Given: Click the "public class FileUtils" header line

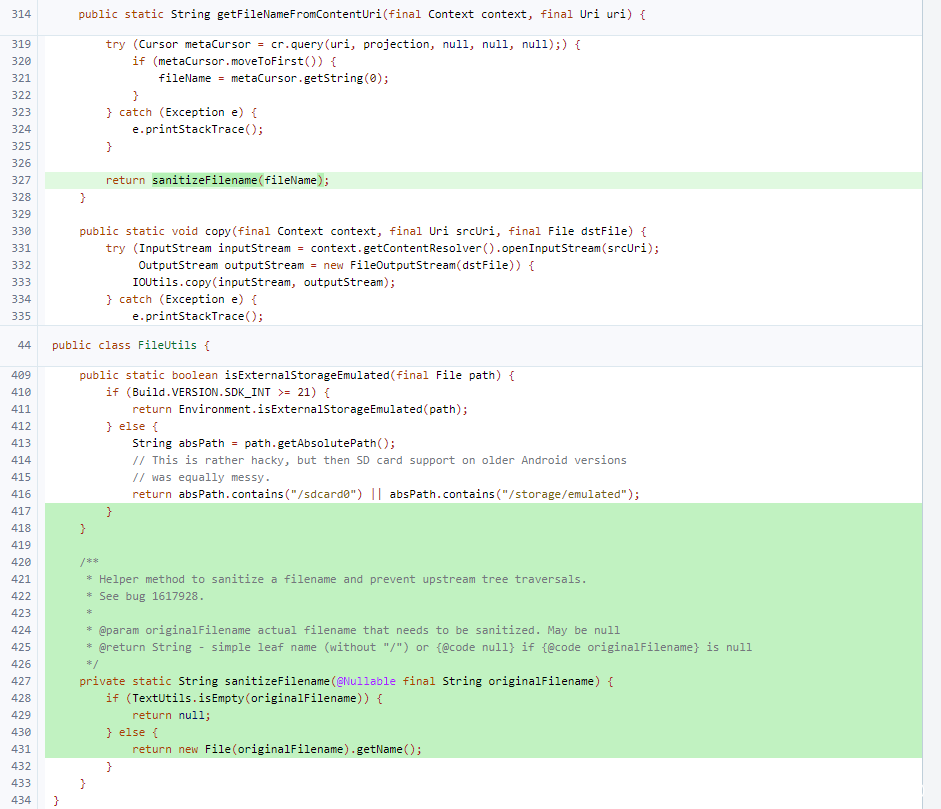Looking at the screenshot, I should [130, 345].
